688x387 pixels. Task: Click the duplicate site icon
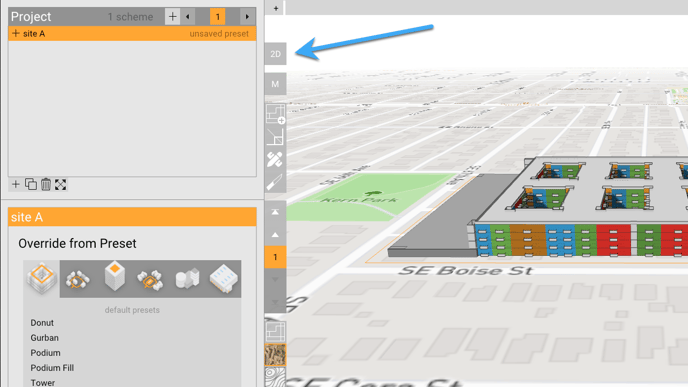(x=31, y=184)
